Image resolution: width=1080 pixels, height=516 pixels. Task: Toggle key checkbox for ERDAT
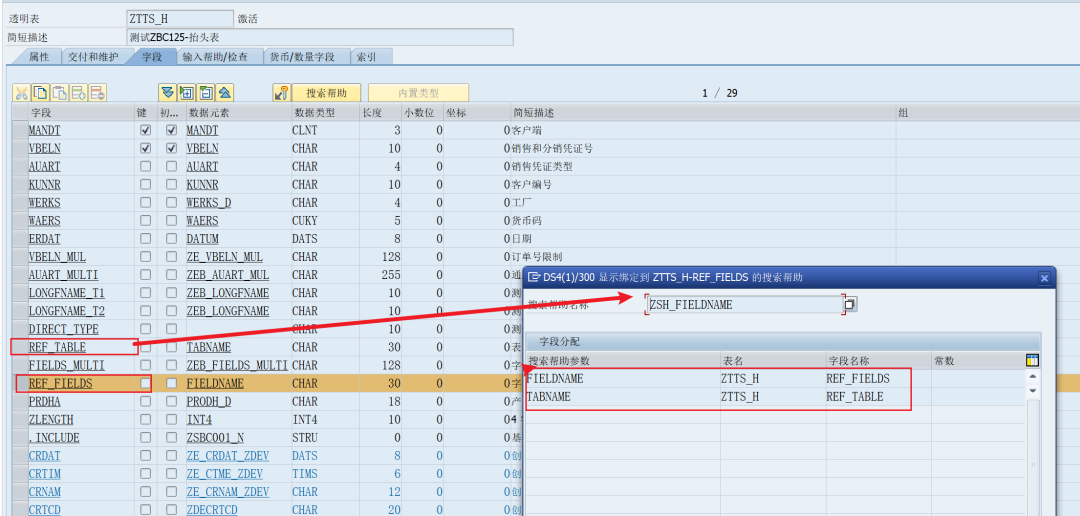(x=145, y=238)
